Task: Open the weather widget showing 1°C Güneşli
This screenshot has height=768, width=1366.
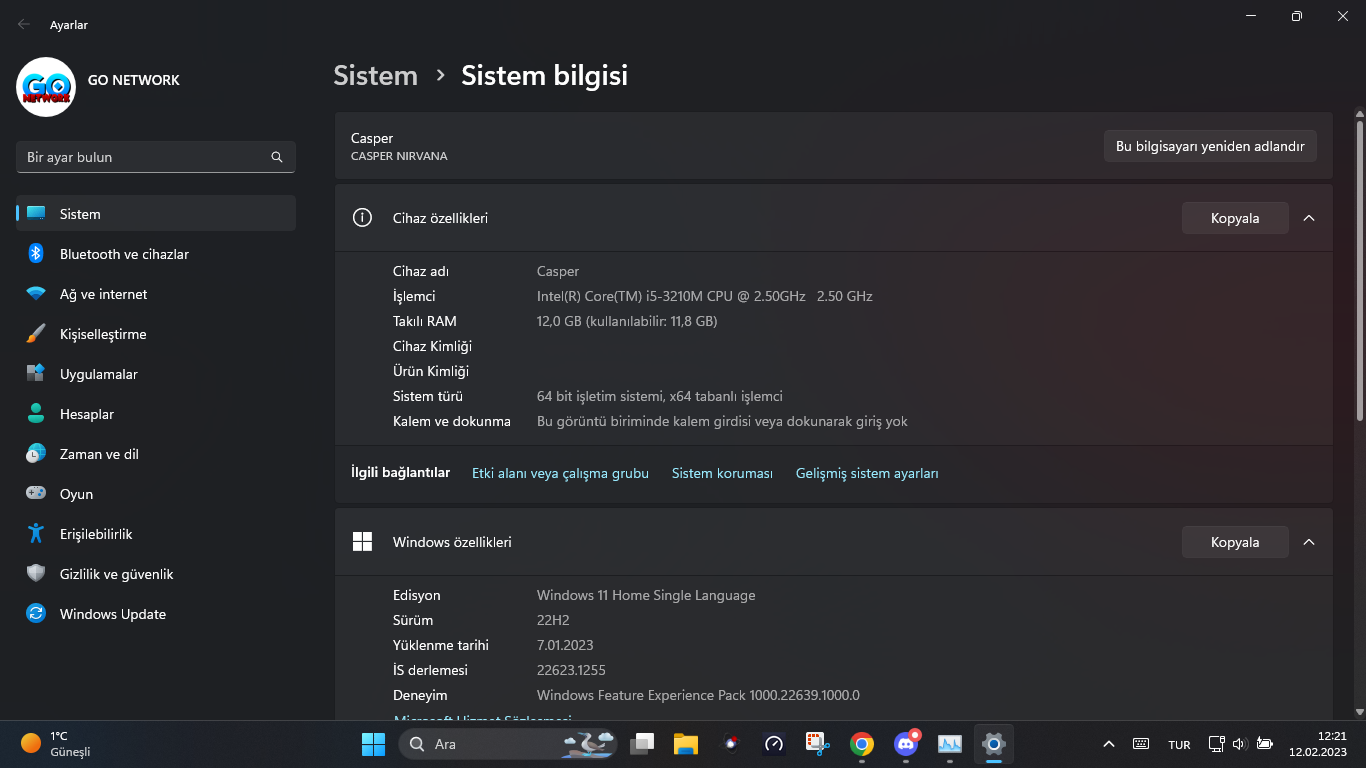Action: pyautogui.click(x=58, y=744)
